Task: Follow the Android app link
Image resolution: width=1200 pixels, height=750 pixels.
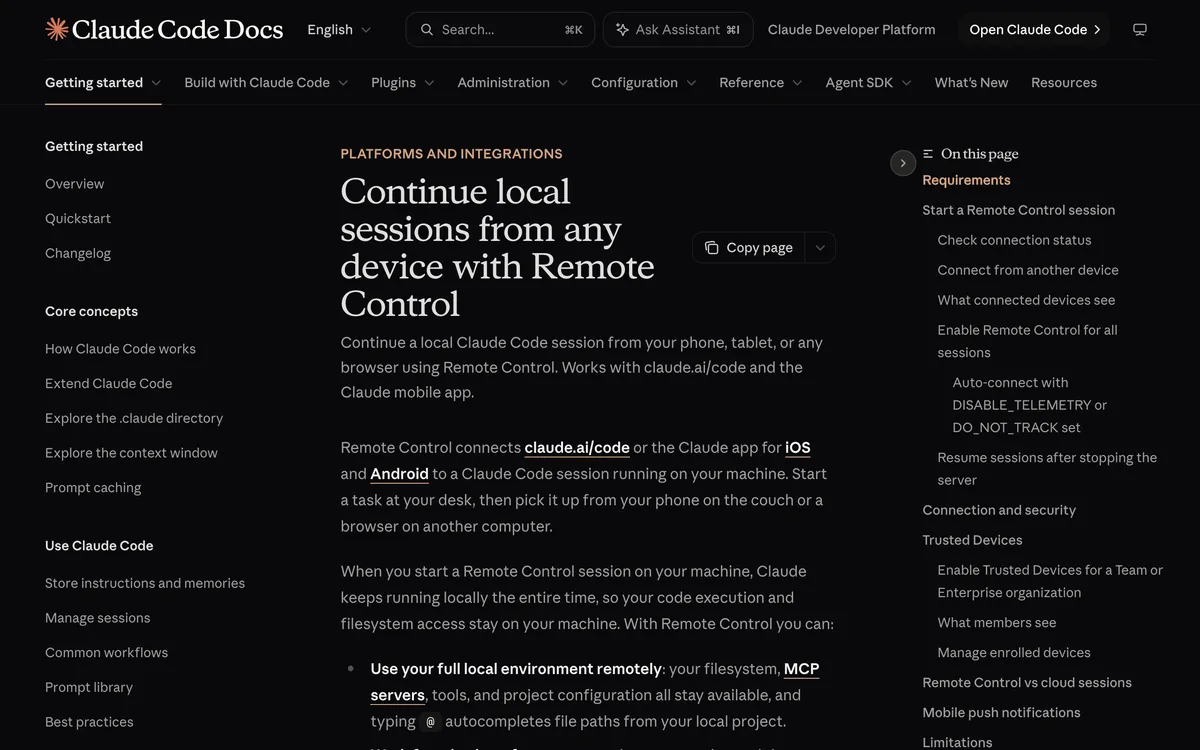Action: point(399,474)
